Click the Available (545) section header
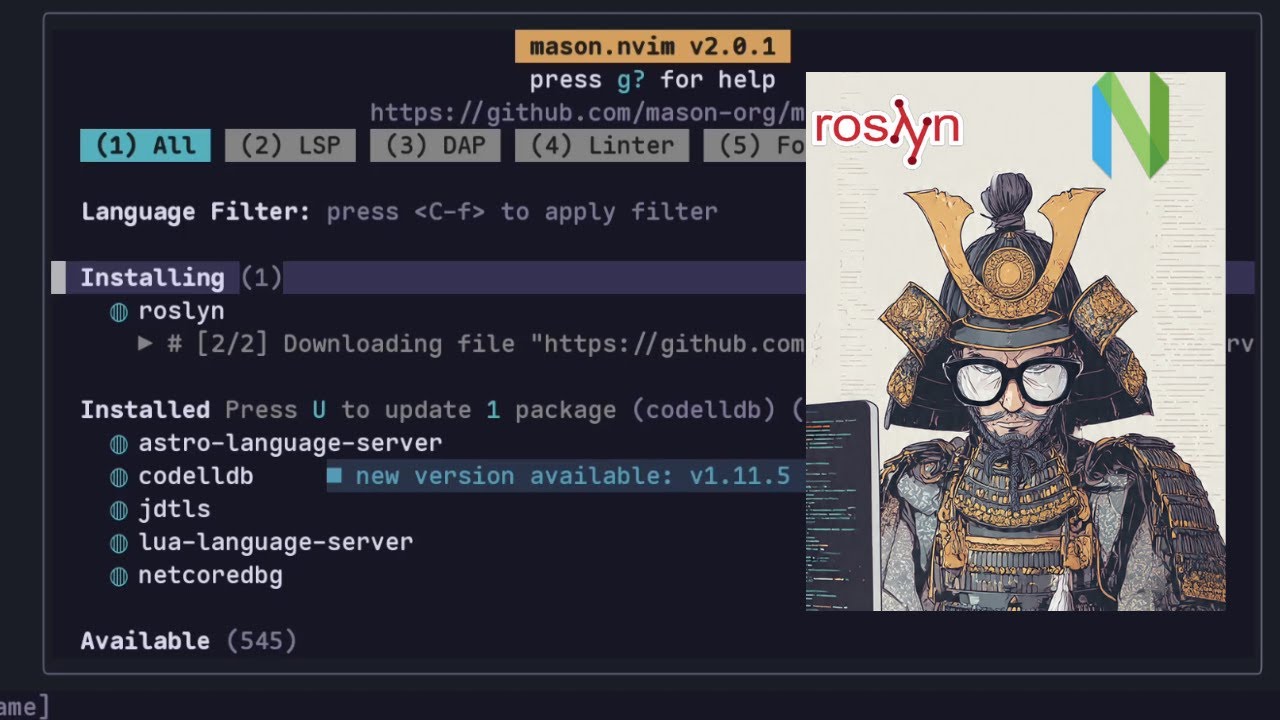This screenshot has height=720, width=1280. pos(189,641)
